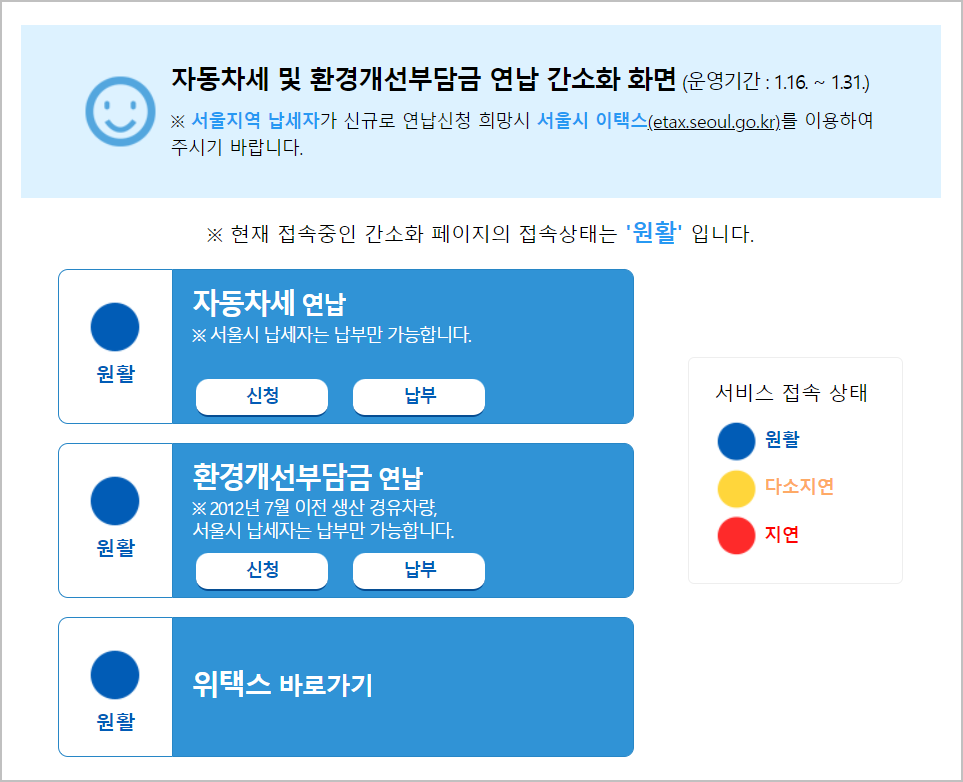Click the 원활 status circle for 환경개선부담금 연납
This screenshot has width=963, height=782.
pos(115,501)
